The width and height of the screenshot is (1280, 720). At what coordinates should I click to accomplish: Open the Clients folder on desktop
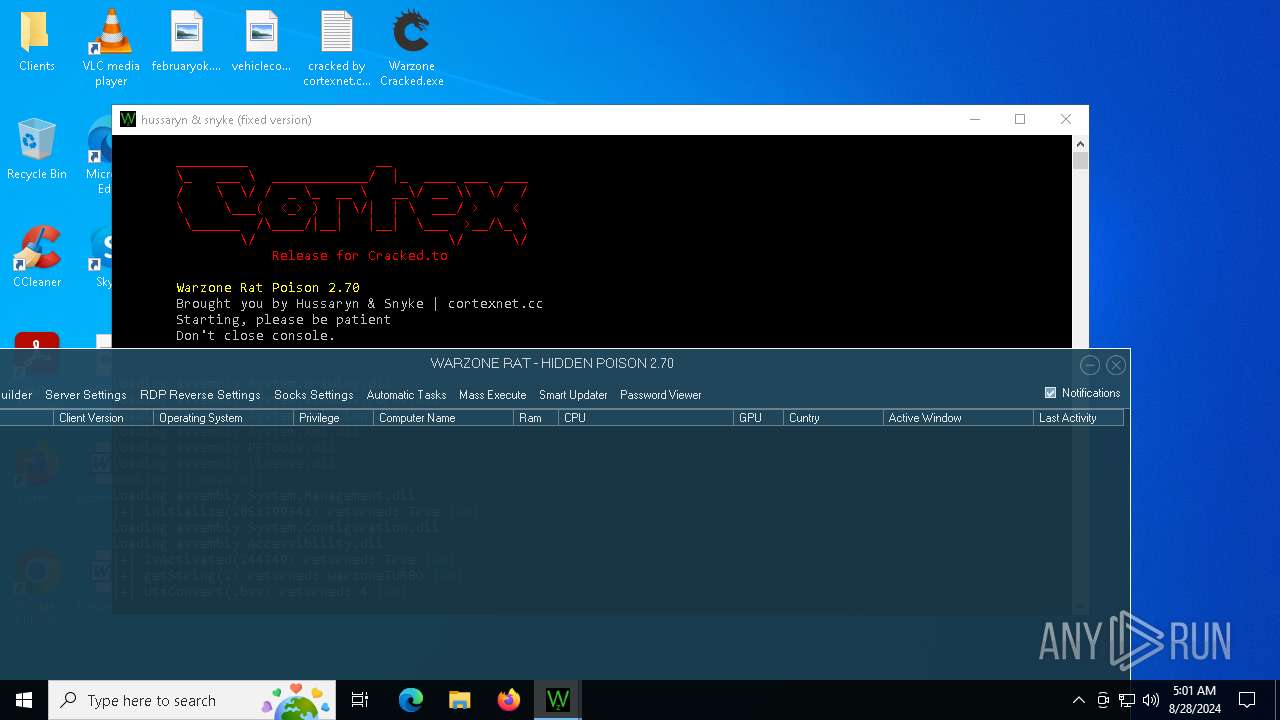(36, 41)
